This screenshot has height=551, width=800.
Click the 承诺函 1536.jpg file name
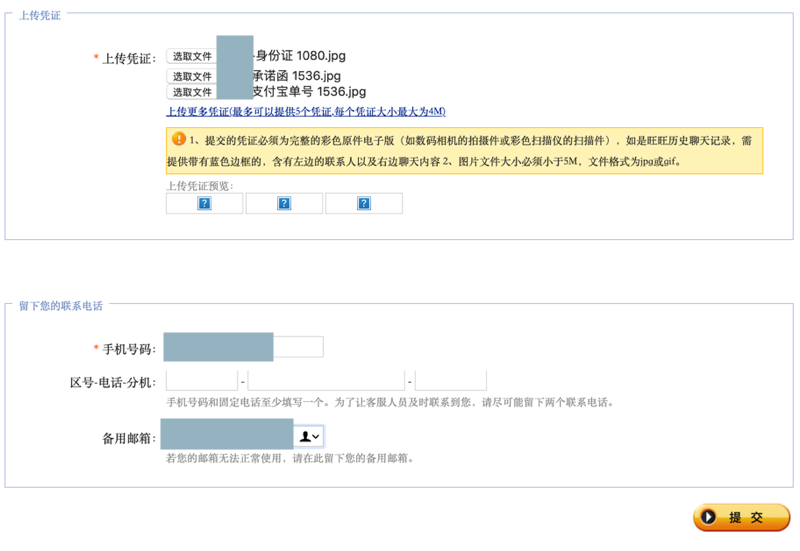click(x=297, y=76)
